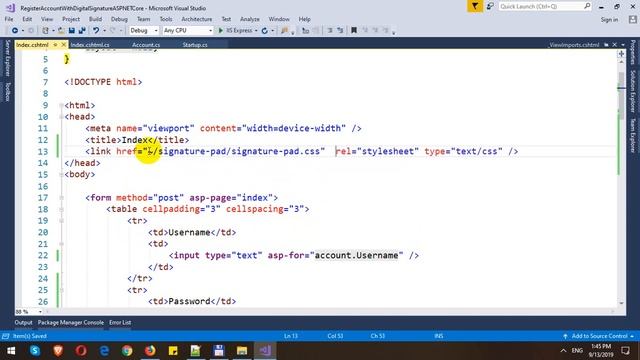This screenshot has height=360, width=640.
Task: Open Skype from the taskbar
Action: 35,351
